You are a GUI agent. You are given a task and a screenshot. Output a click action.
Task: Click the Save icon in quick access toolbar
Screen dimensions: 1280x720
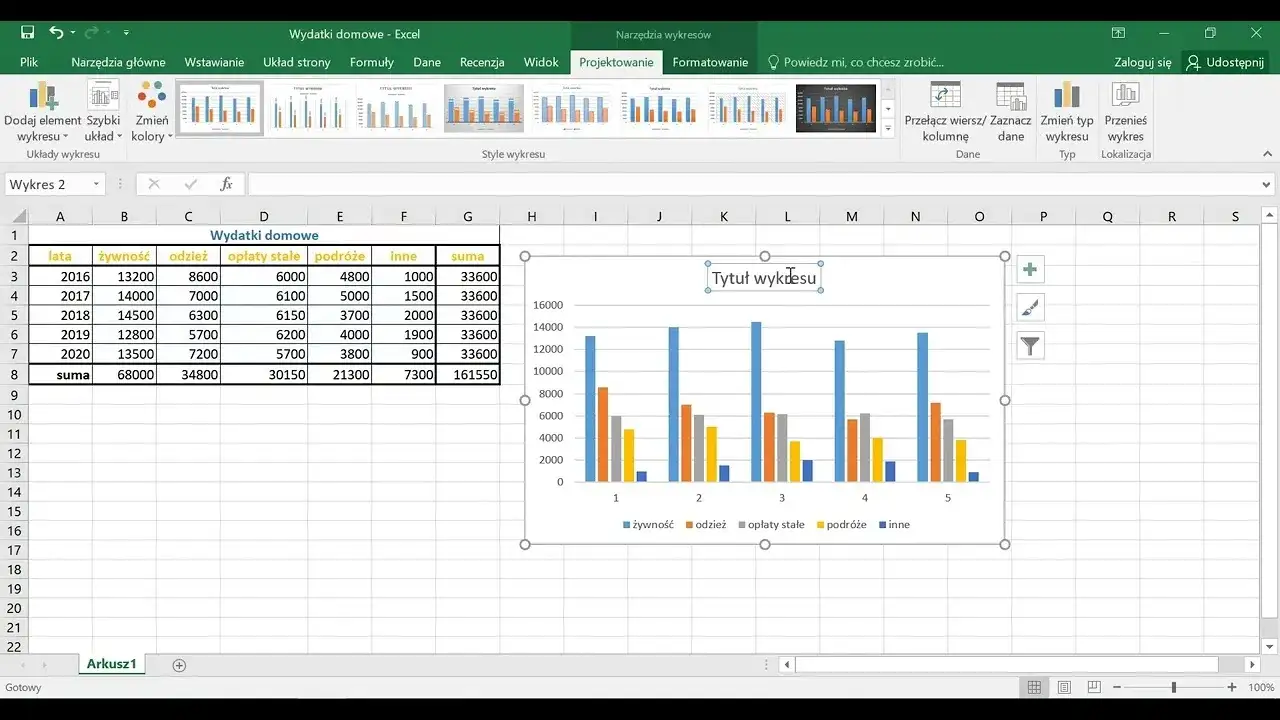[27, 33]
